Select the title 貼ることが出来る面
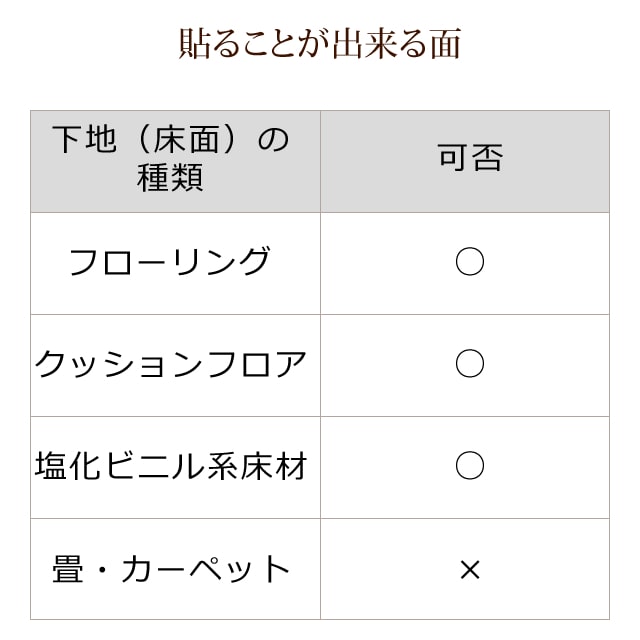Screen dimensions: 640x640 [x=319, y=45]
